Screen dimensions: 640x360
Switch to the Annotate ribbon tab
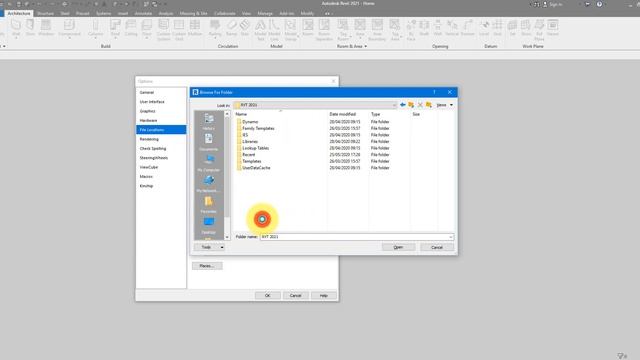[143, 13]
